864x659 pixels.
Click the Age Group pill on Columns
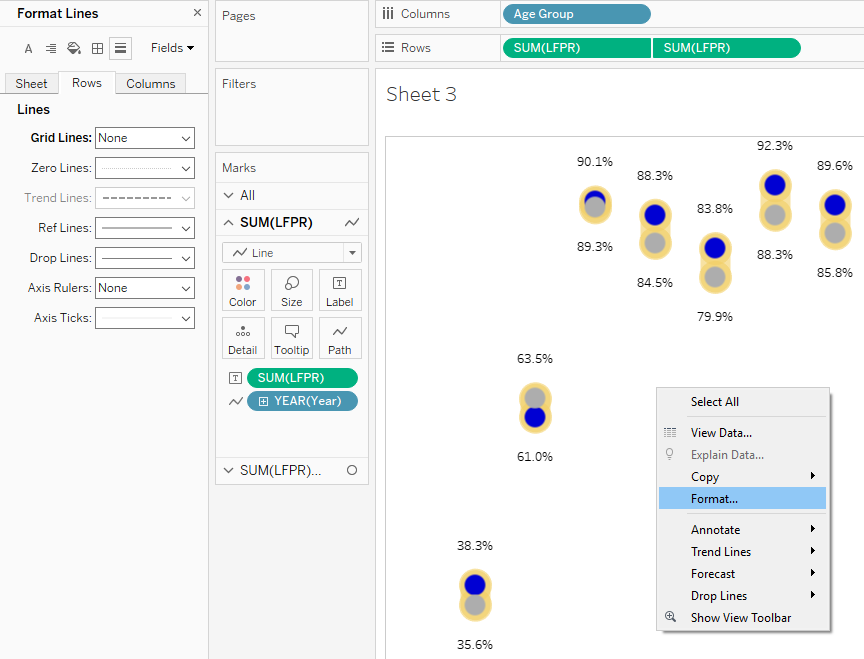576,14
